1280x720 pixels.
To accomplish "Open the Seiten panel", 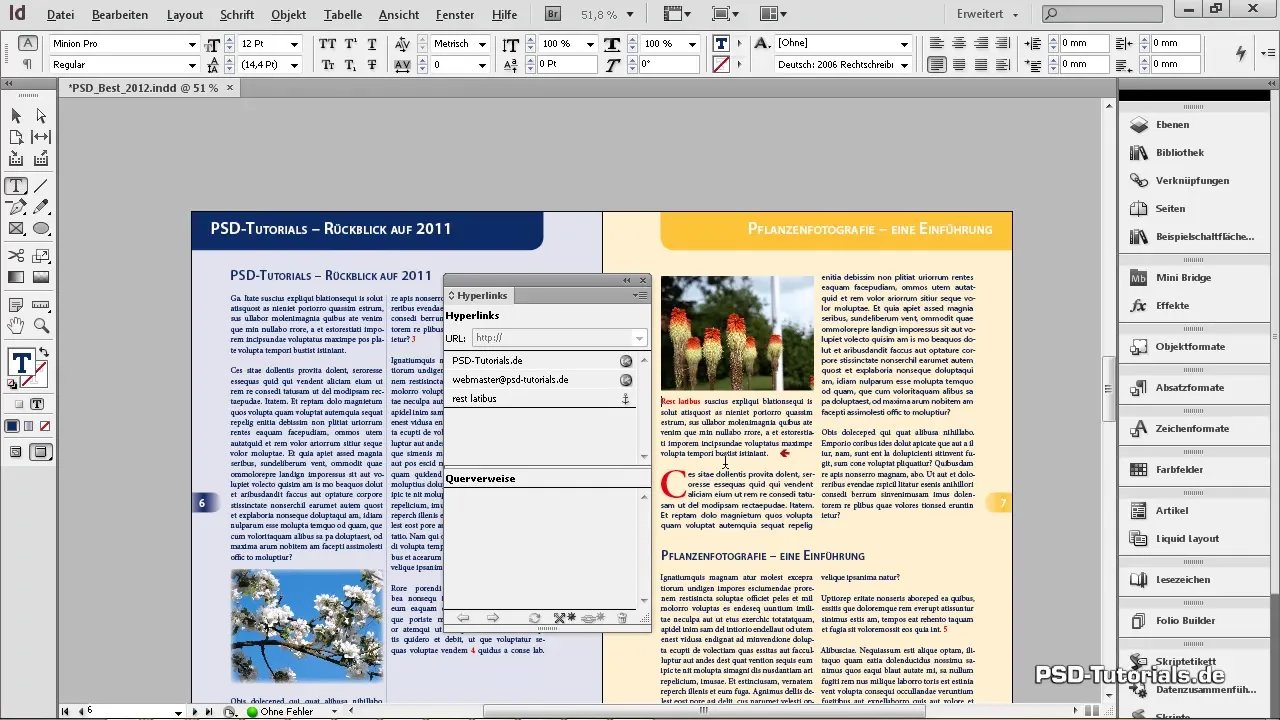I will pos(1170,209).
